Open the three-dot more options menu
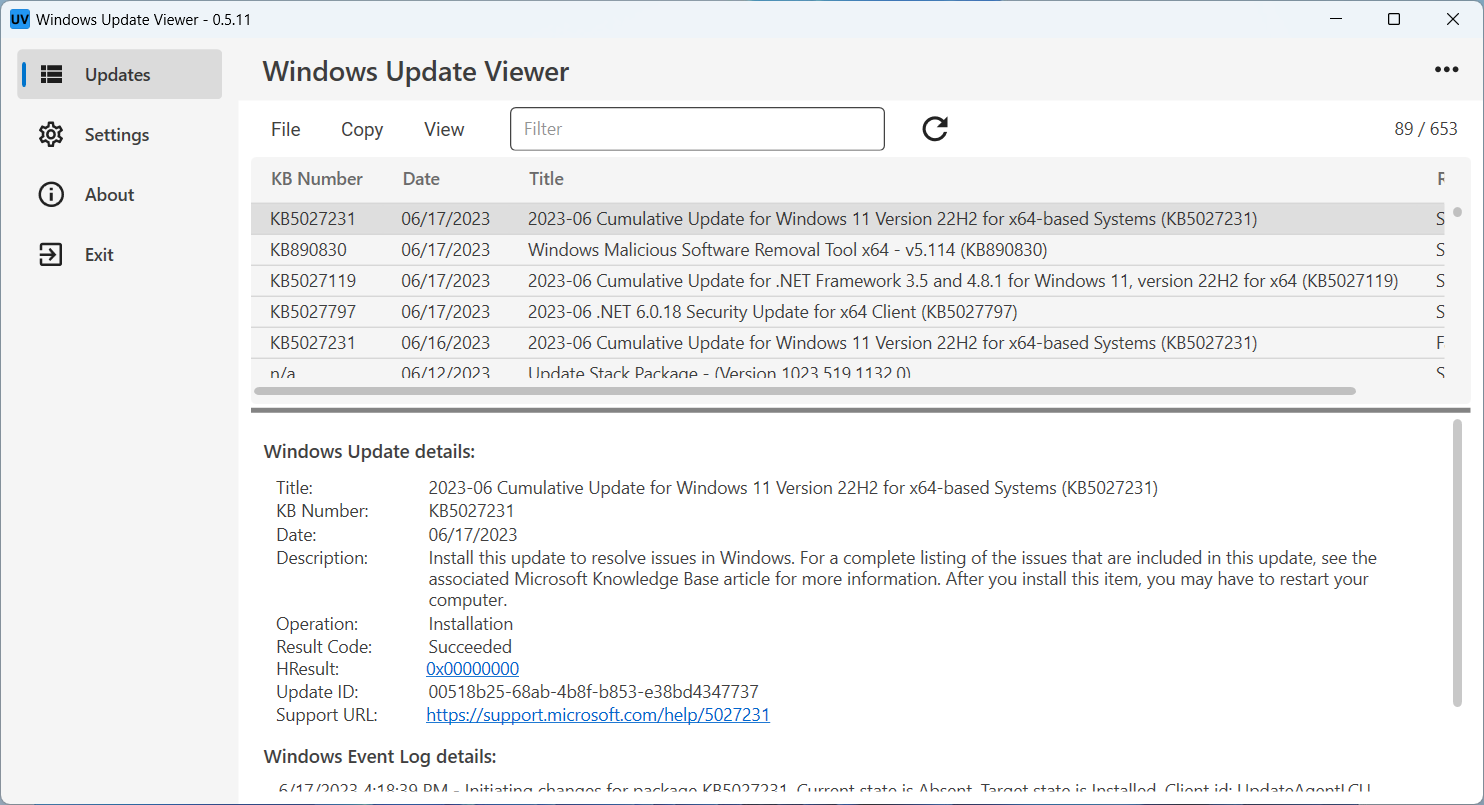This screenshot has height=805, width=1484. (x=1446, y=70)
